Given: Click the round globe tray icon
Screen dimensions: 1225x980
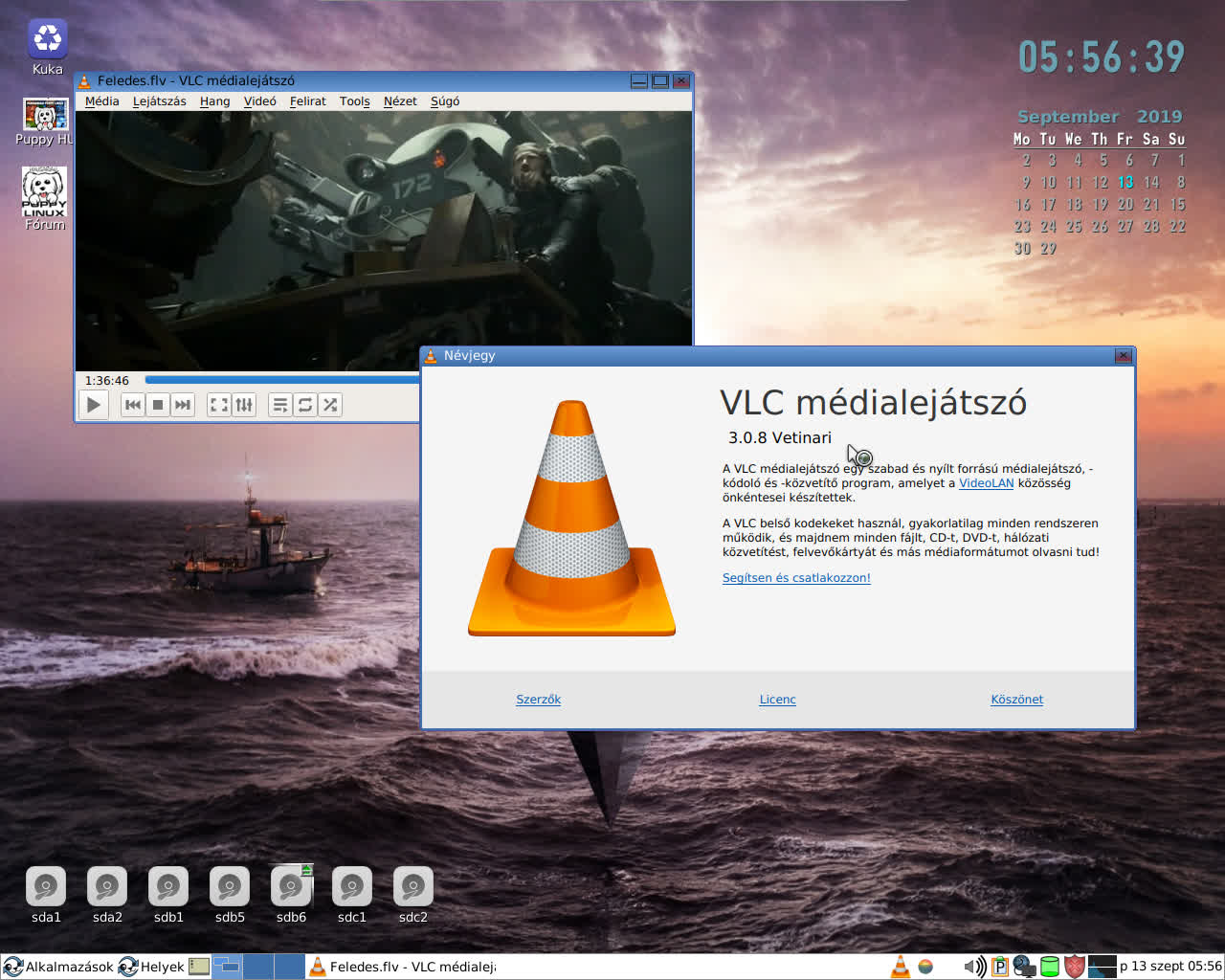Looking at the screenshot, I should pos(925,967).
